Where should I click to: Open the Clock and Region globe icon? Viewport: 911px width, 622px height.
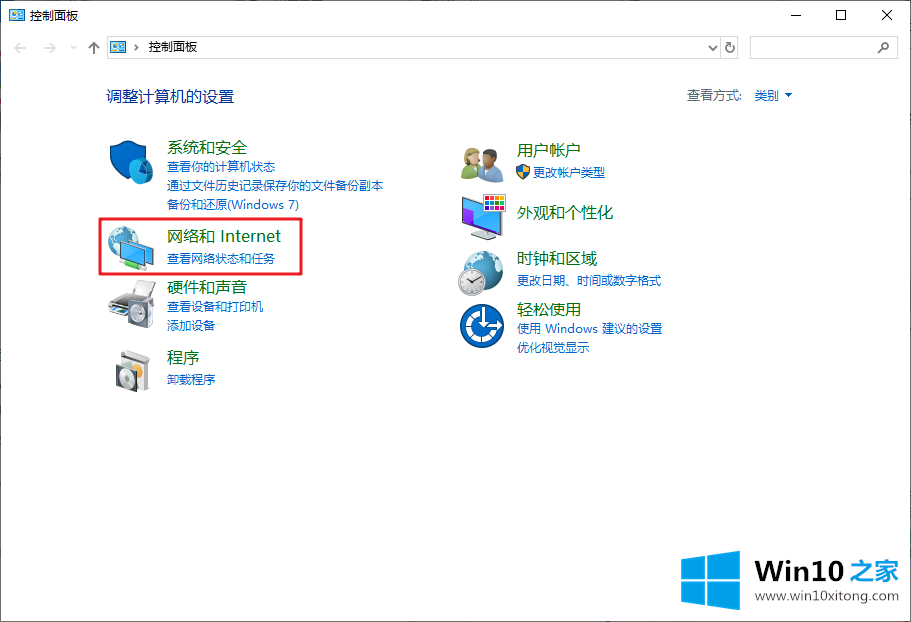click(481, 272)
